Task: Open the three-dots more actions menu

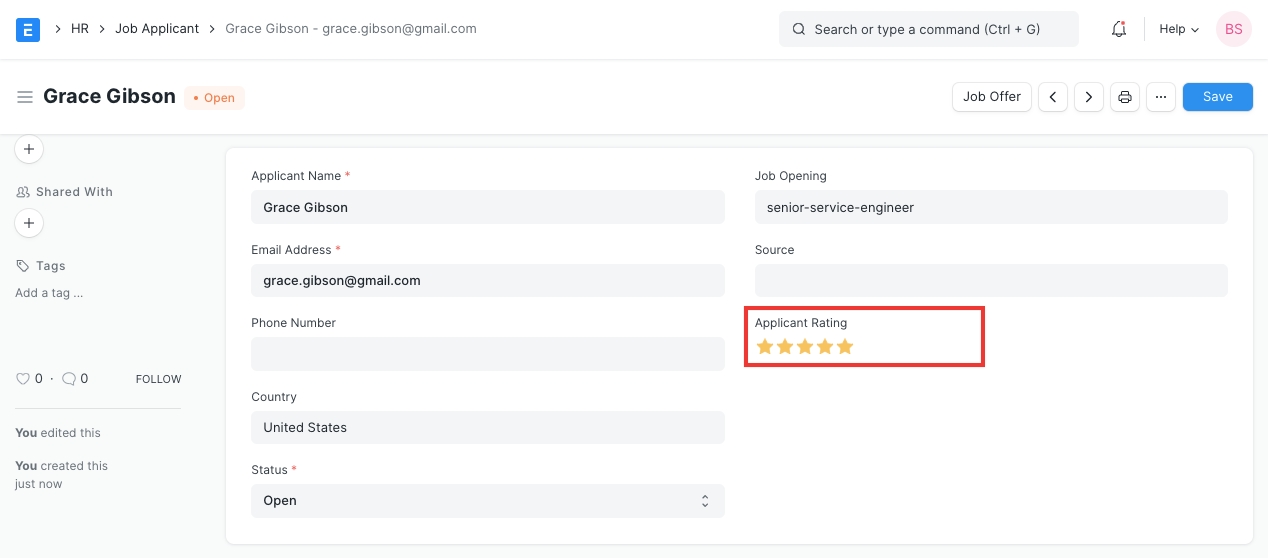Action: tap(1160, 97)
